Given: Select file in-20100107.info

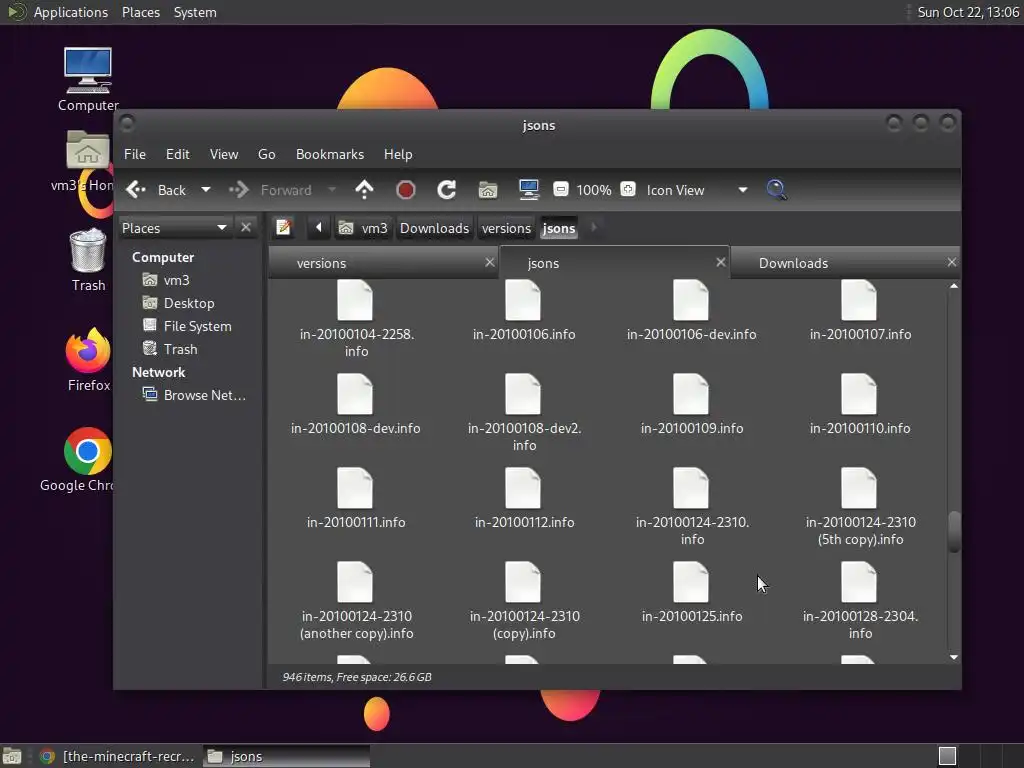Looking at the screenshot, I should (859, 310).
